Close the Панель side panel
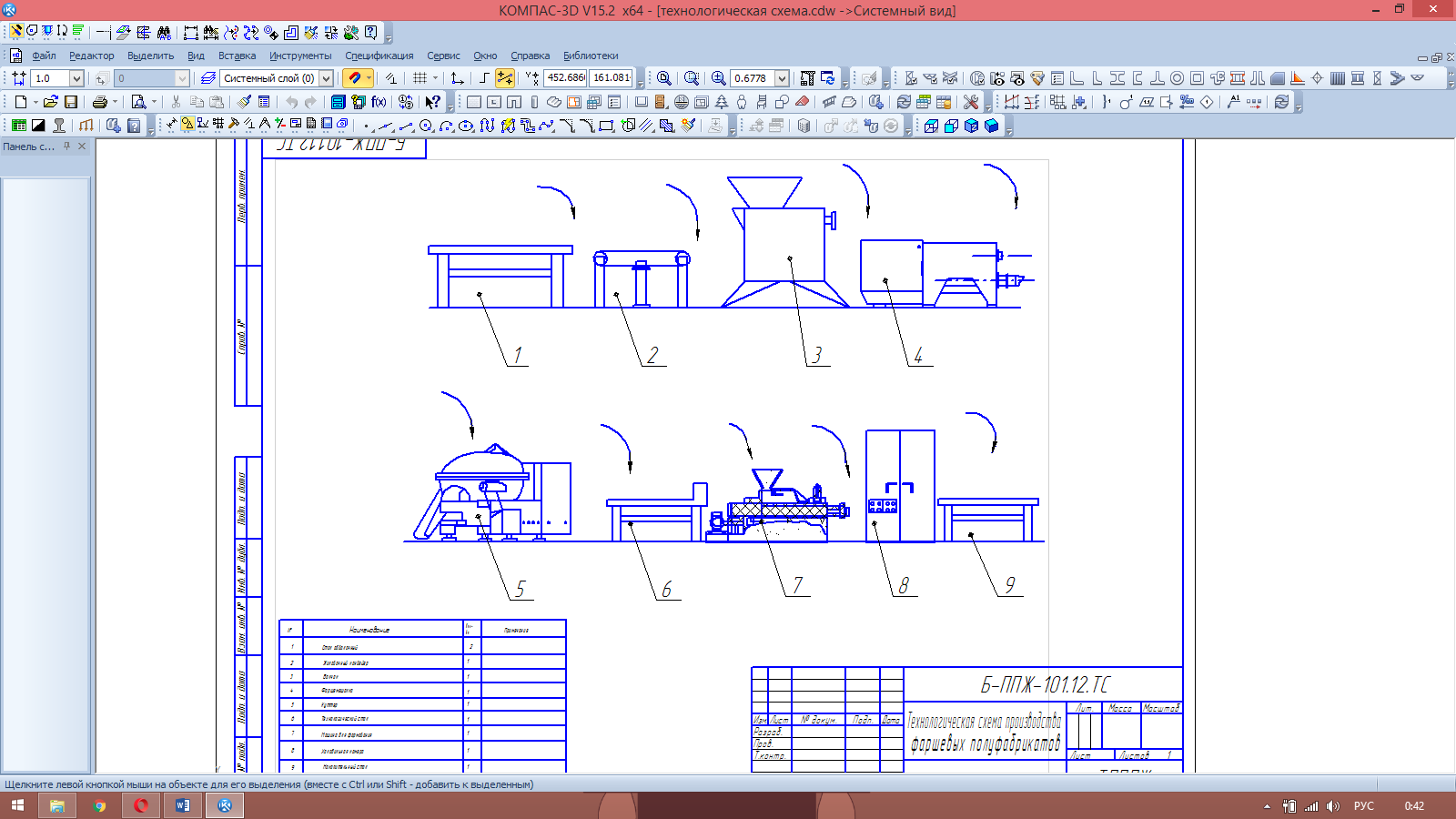This screenshot has width=1456, height=819. (82, 146)
